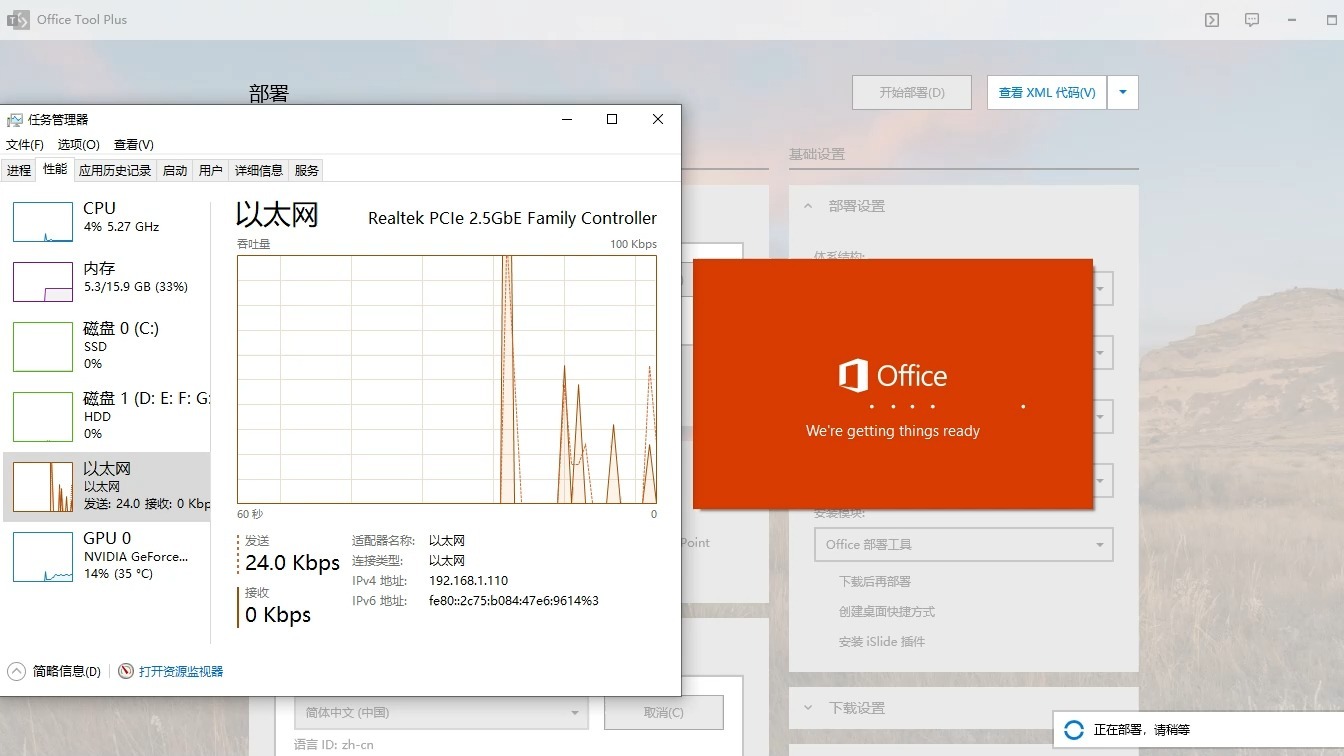Click the IPv6 address fe80::2c75 text
The width and height of the screenshot is (1344, 756).
[514, 601]
